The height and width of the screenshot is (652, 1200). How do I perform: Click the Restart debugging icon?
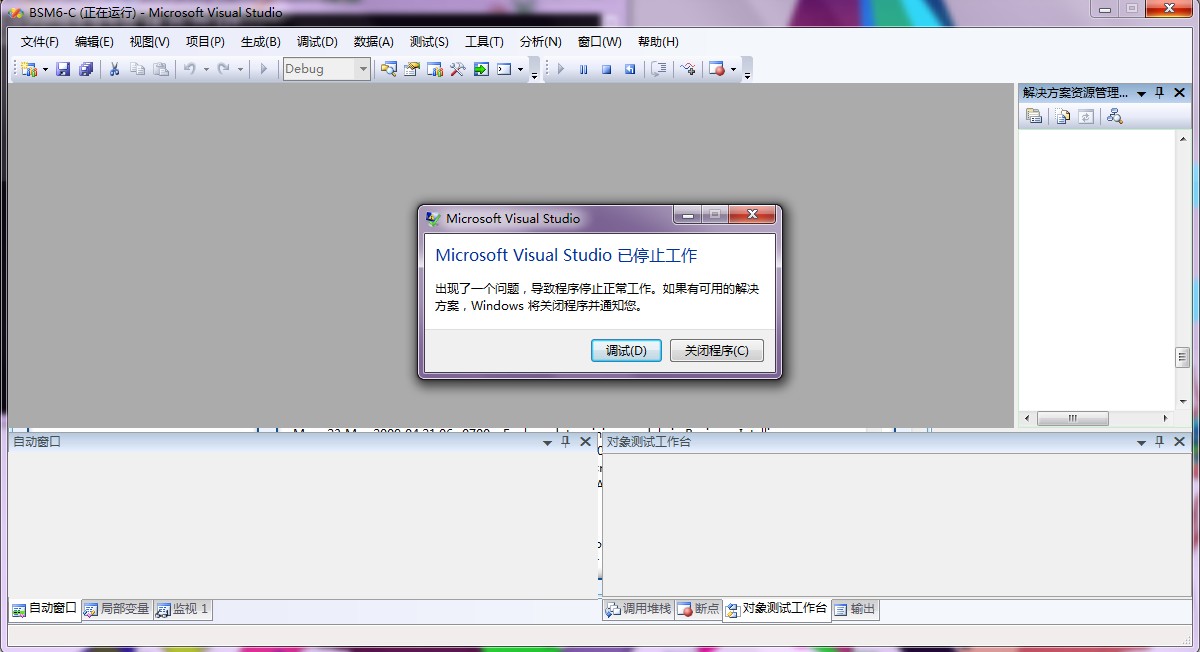[x=630, y=69]
